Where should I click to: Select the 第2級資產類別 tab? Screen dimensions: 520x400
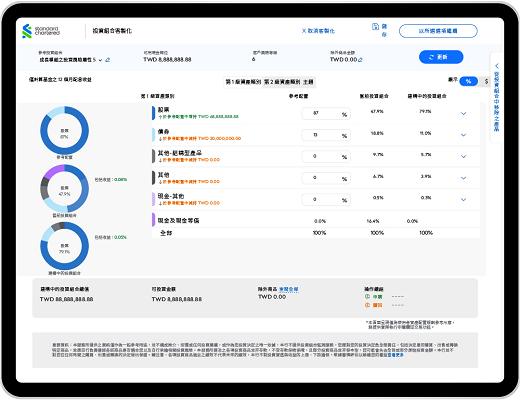click(x=282, y=82)
